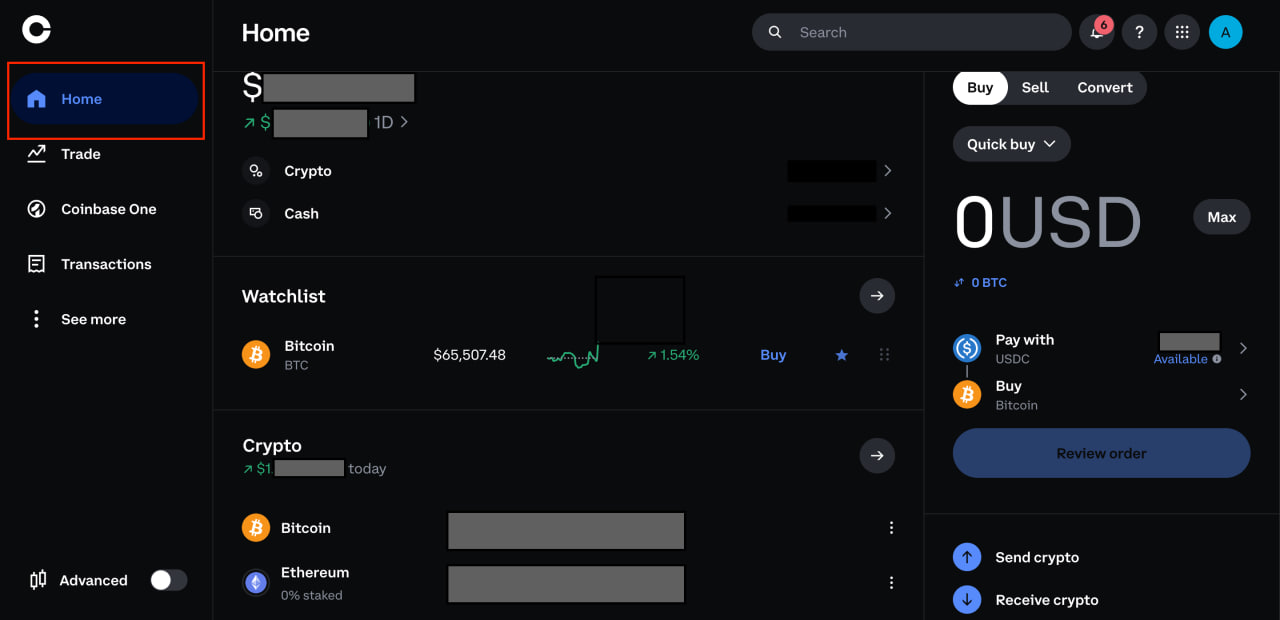
Task: Click Buy link for Bitcoin watchlist
Action: pos(773,355)
